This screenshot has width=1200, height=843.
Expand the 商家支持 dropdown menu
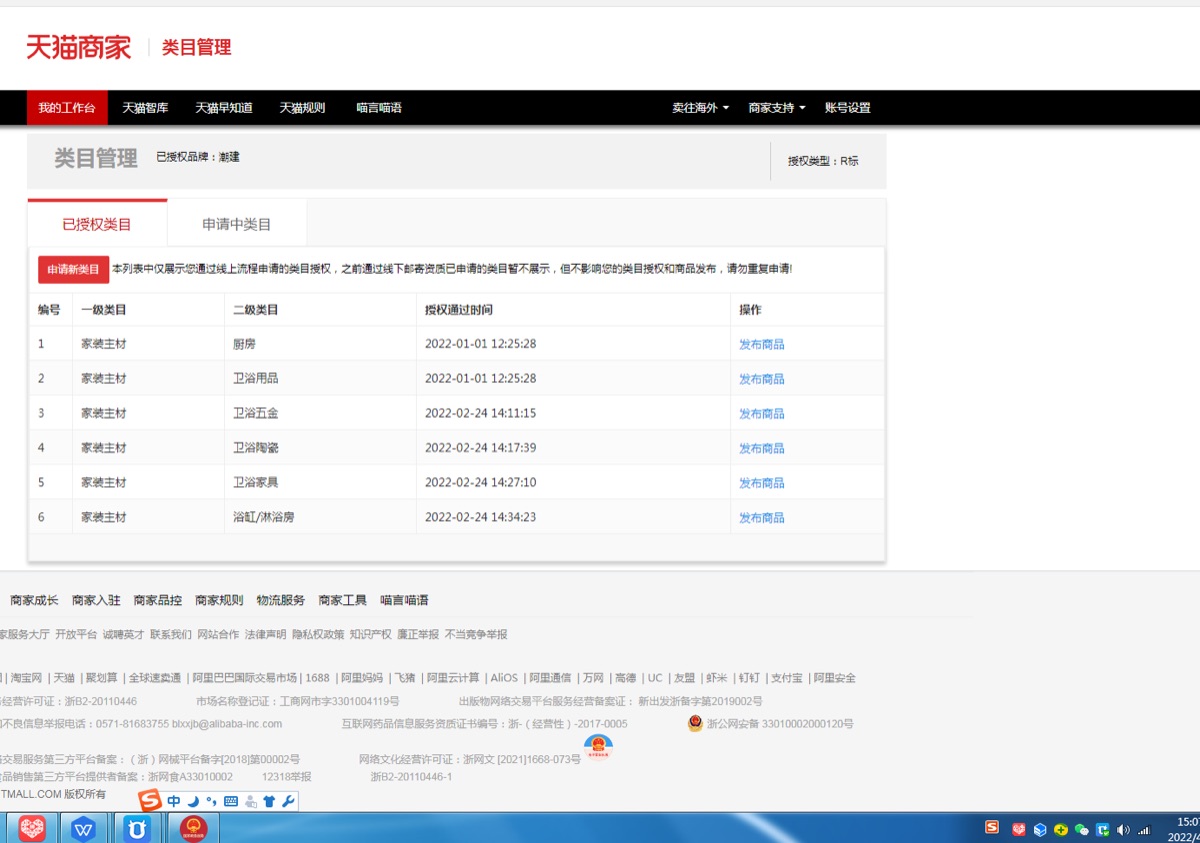tap(777, 108)
